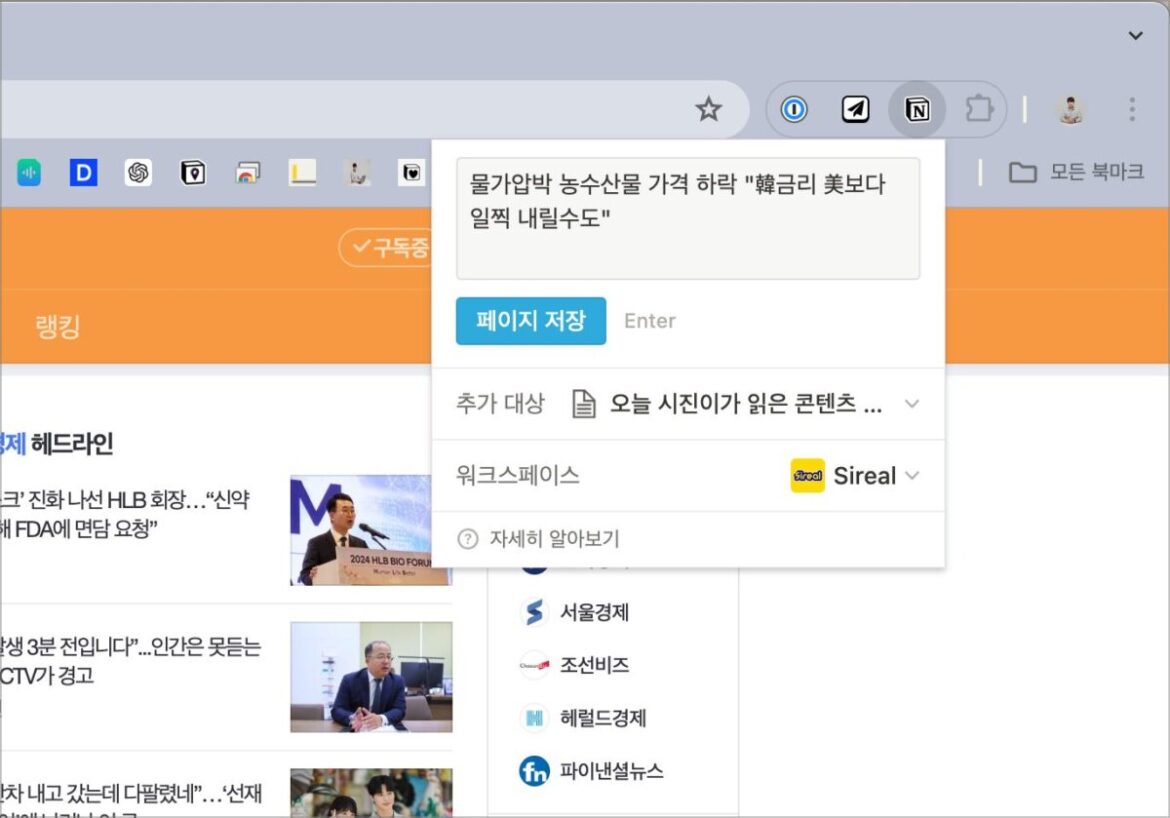
Task: Edit the clipped page title text field
Action: click(x=687, y=218)
